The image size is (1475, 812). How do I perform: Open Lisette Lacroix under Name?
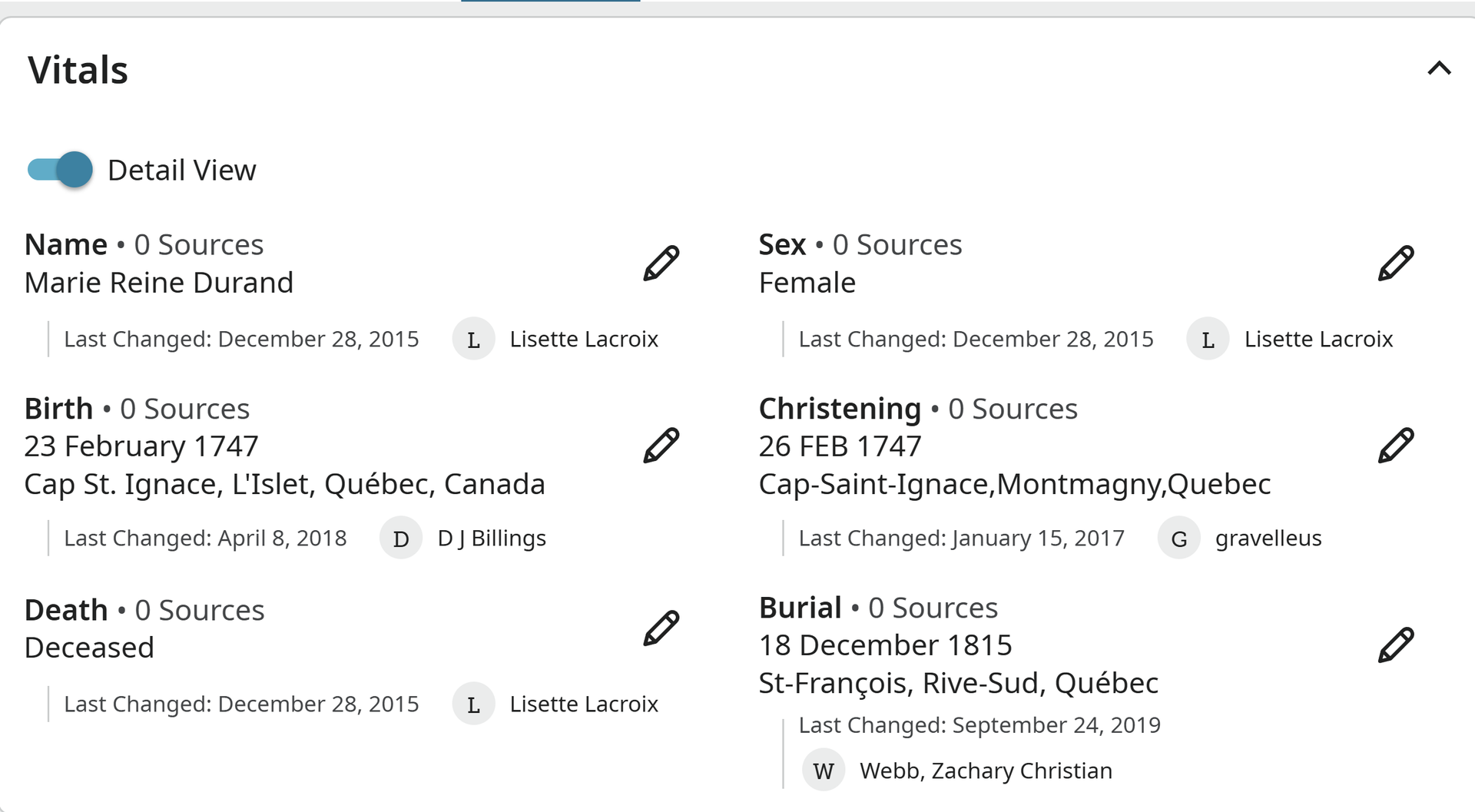pyautogui.click(x=584, y=339)
